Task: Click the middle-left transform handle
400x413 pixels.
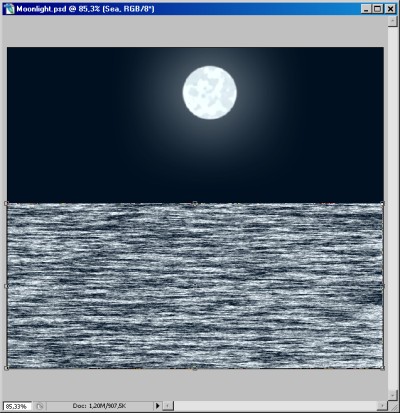Action: tap(6, 286)
